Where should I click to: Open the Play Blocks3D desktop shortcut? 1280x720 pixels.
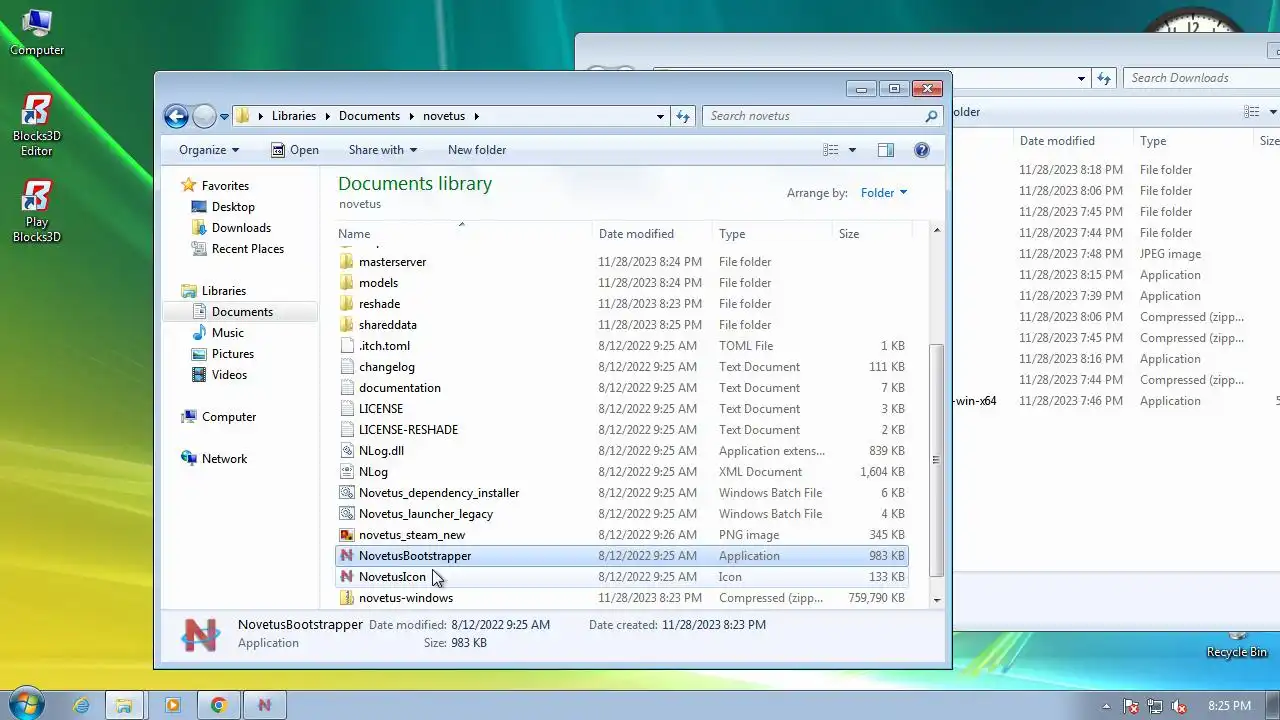click(37, 211)
